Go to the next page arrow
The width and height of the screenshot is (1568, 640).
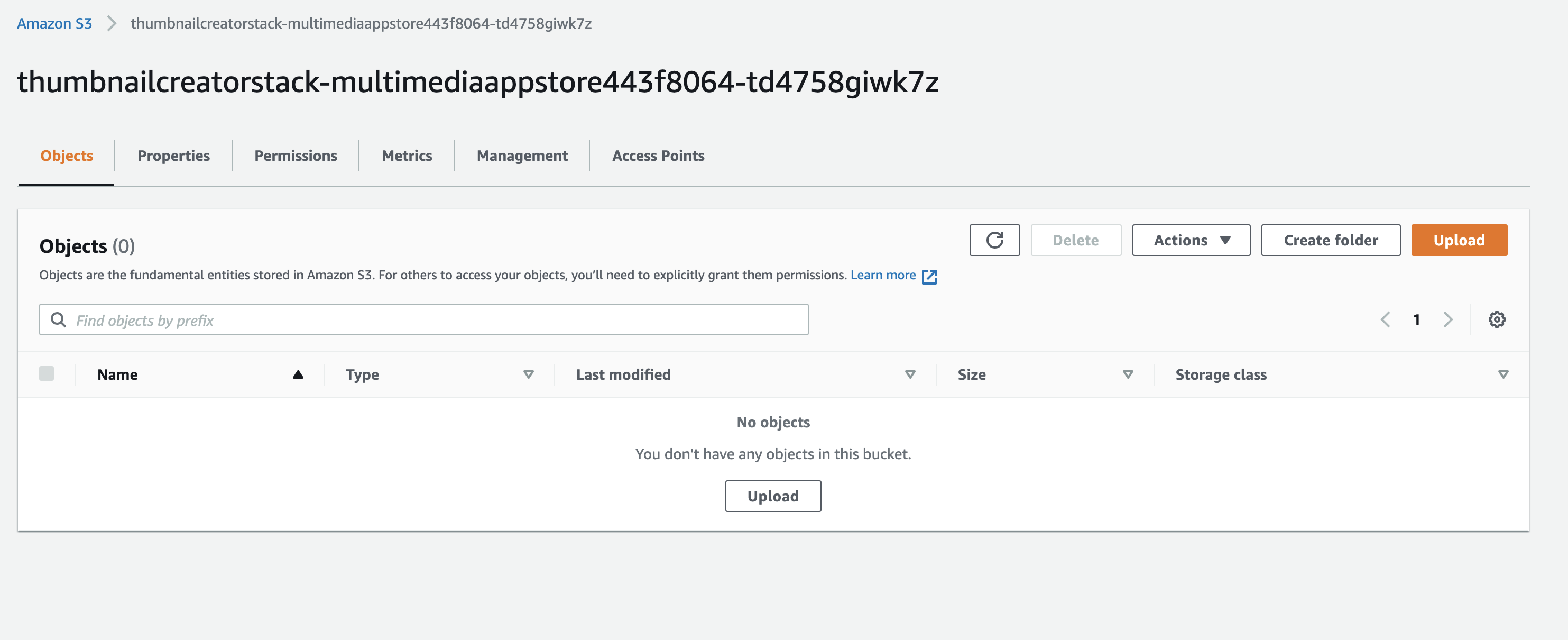point(1447,319)
